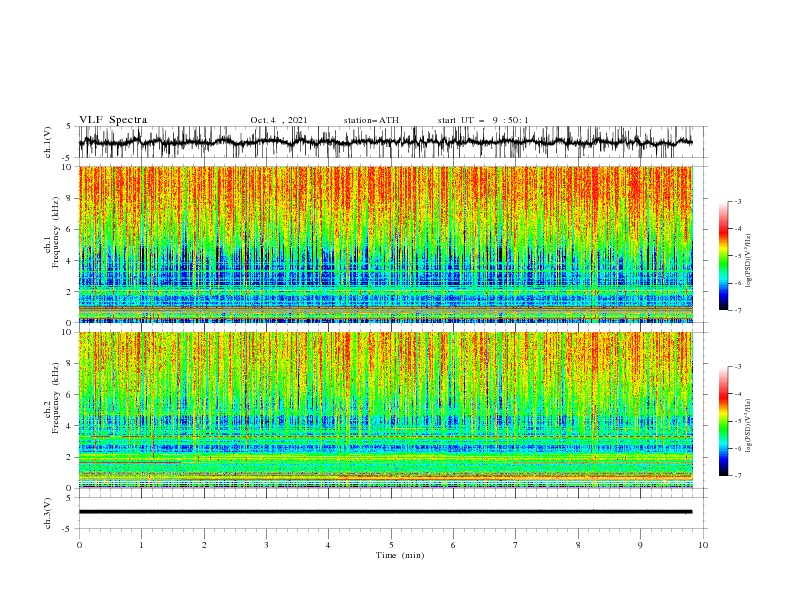792x612 pixels.
Task: Click the "VLF Spectra" title text
Action: coord(113,120)
